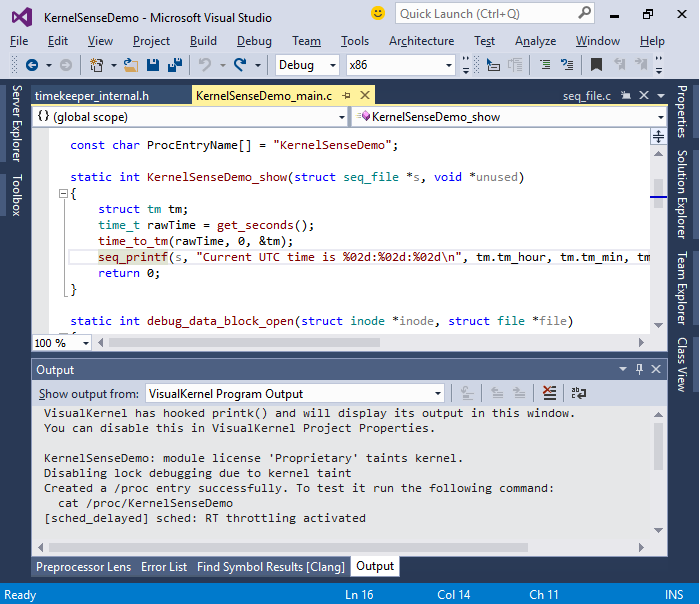Screen dimensions: 700x604
Task: Click the editor split-window handle icon
Action: (658, 137)
